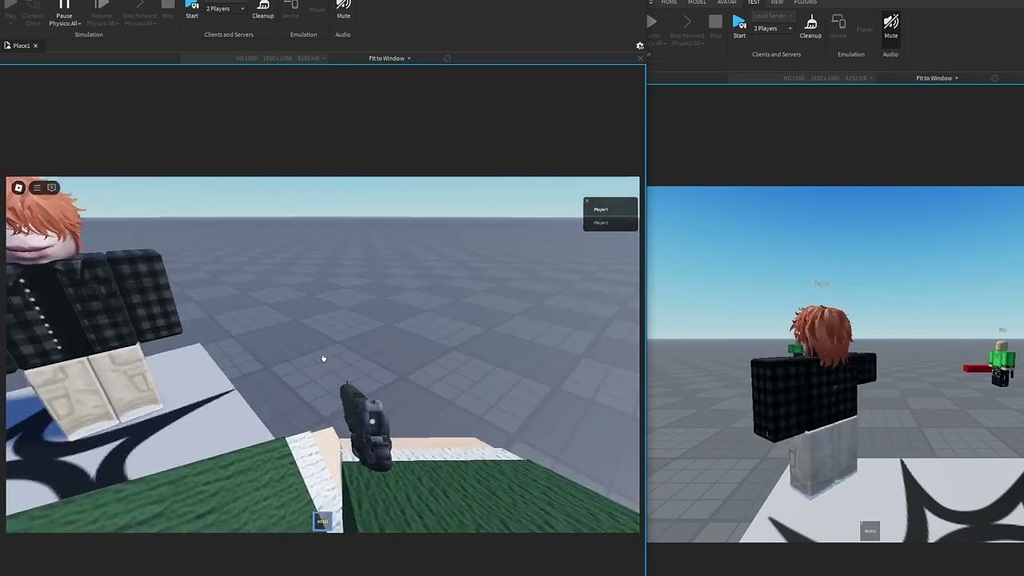
Task: Click the Stop icon in the Simulation group
Action: (168, 10)
